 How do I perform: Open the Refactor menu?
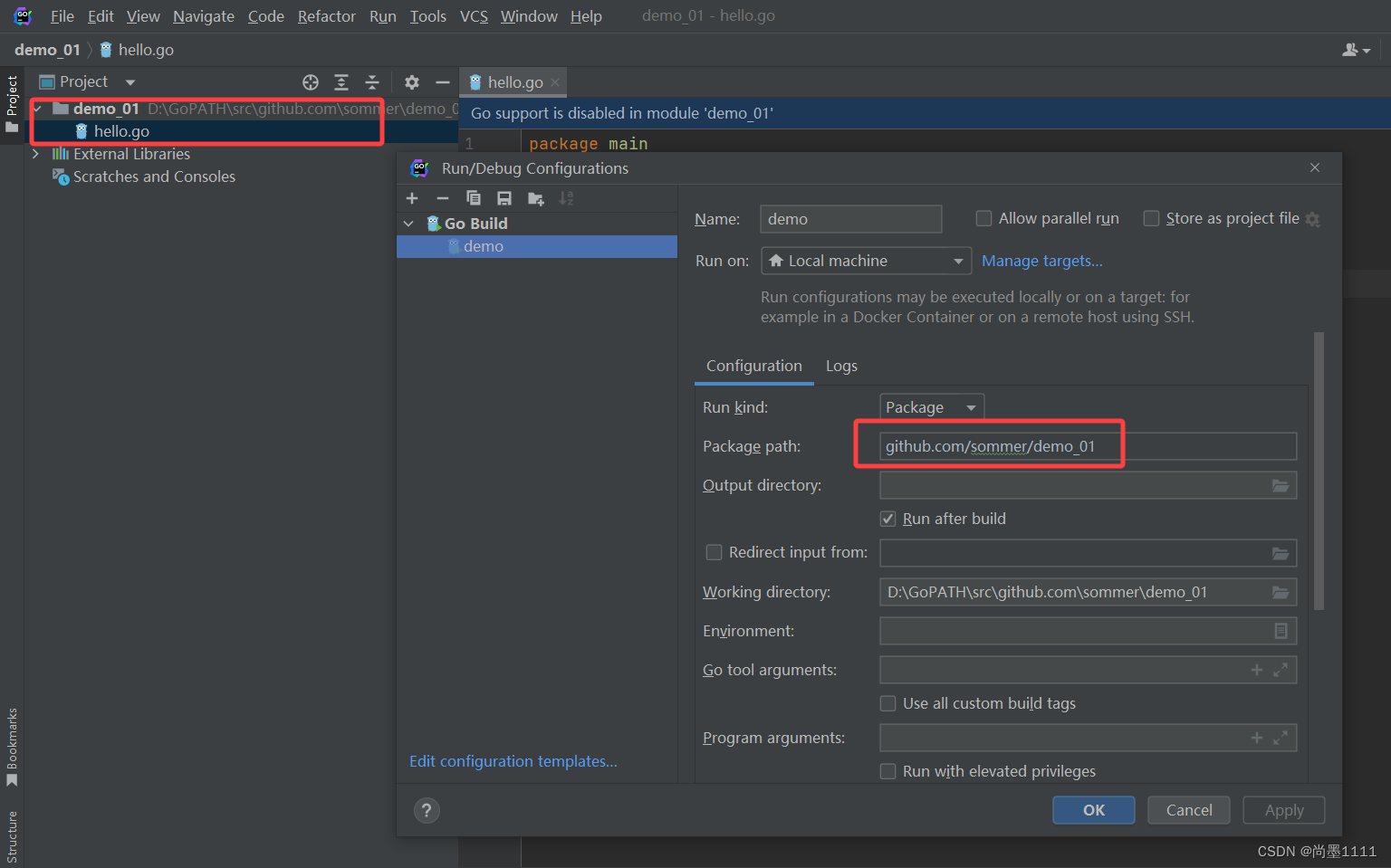click(327, 16)
